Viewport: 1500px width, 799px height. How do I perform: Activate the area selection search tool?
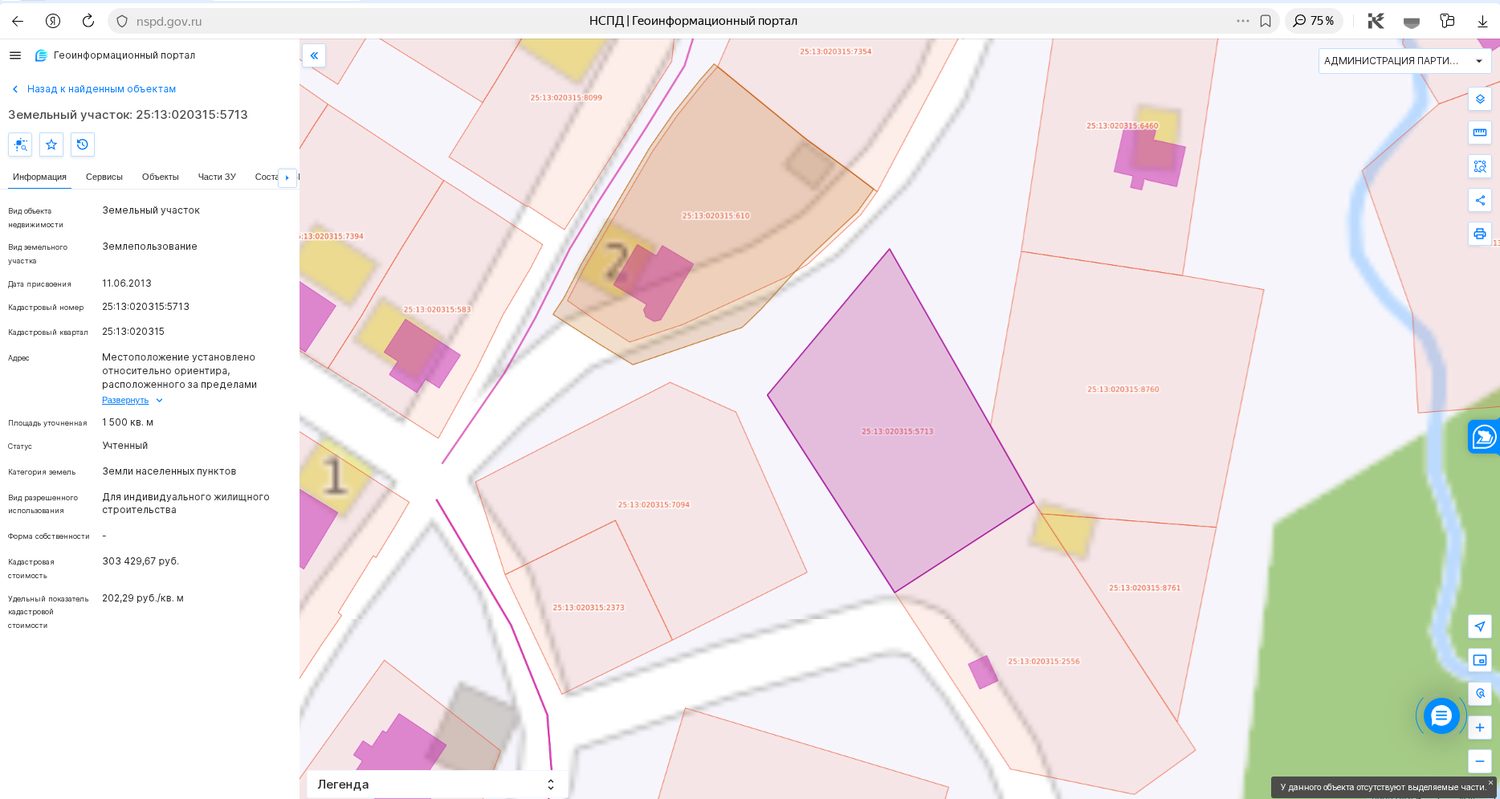(1480, 166)
